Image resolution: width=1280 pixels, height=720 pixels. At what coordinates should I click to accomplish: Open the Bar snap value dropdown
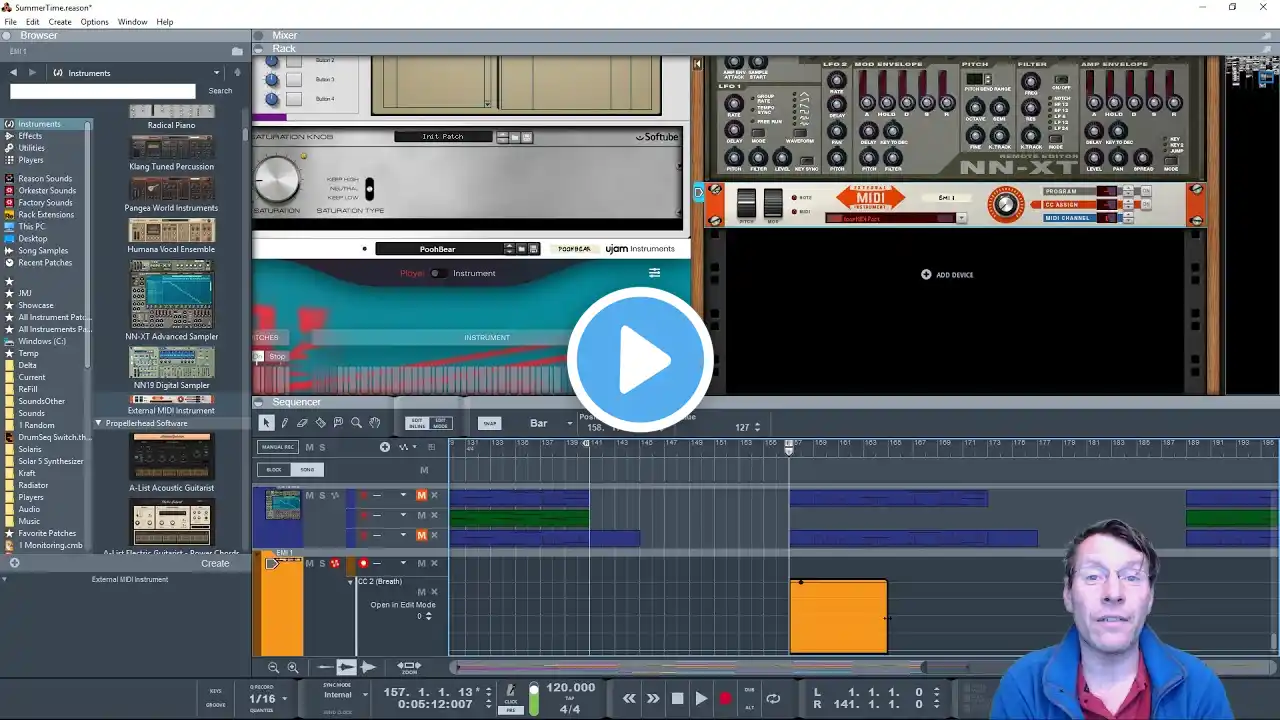569,423
